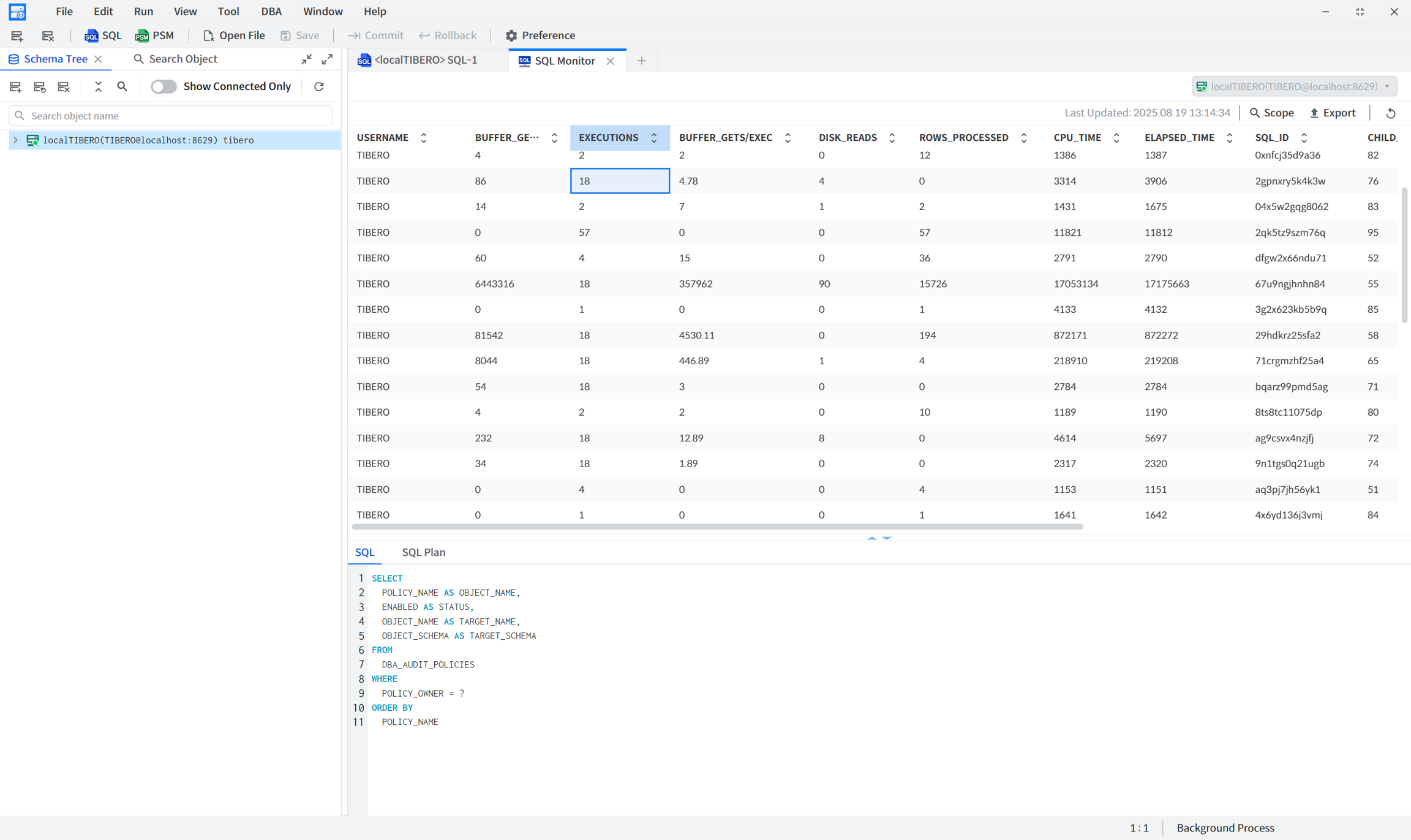Click Commit in toolbar
Screen dimensions: 1411x840
click(x=375, y=36)
